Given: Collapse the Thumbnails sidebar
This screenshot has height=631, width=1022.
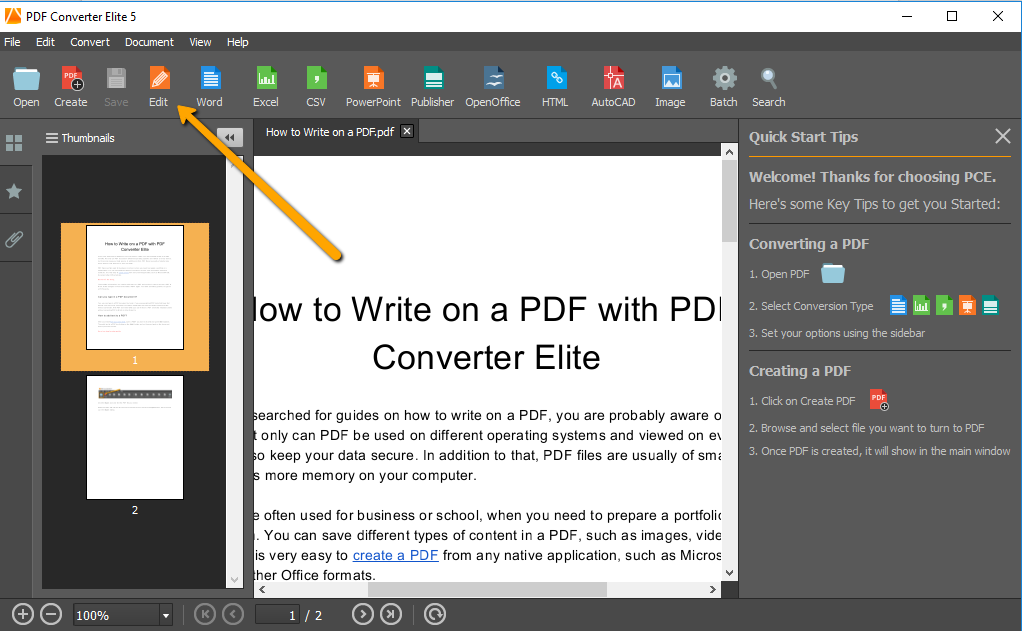Looking at the screenshot, I should pos(230,137).
